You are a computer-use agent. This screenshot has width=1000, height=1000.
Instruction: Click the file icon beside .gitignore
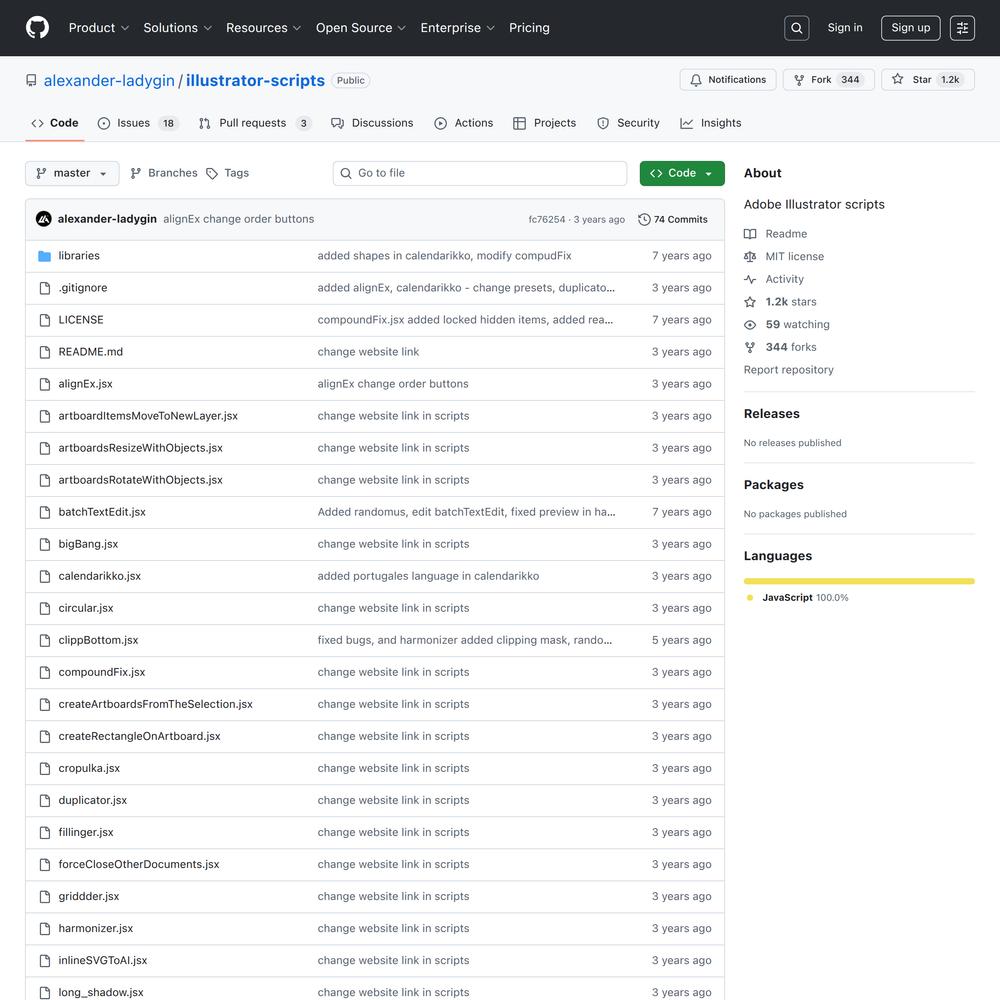pyautogui.click(x=45, y=288)
